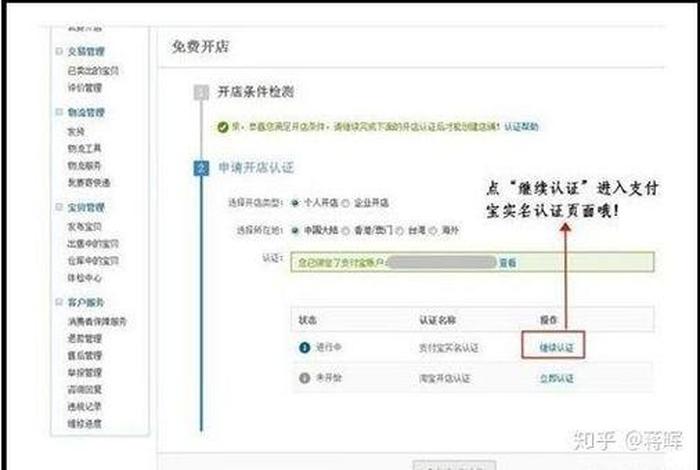
Task: Open 售后管理 in the sidebar
Action: click(85, 356)
